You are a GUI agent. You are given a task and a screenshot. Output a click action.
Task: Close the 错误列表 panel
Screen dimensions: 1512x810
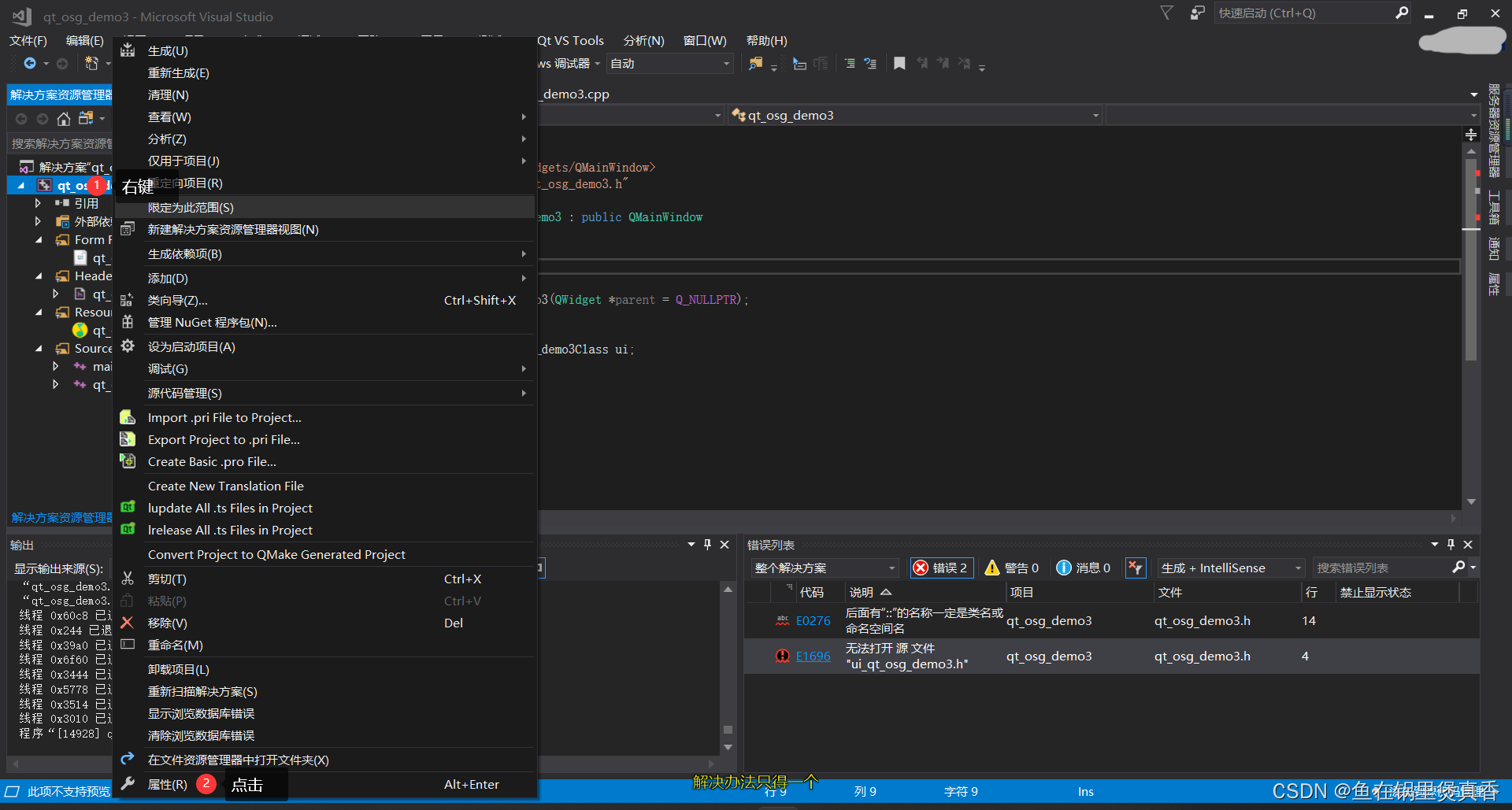coord(1468,545)
